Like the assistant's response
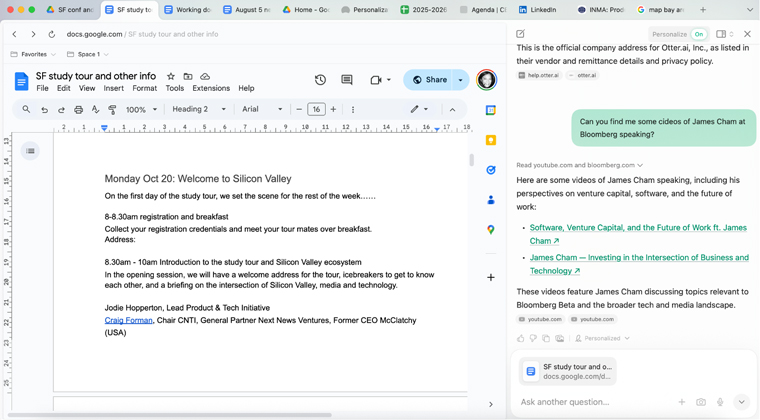The image size is (760, 420). [521, 338]
